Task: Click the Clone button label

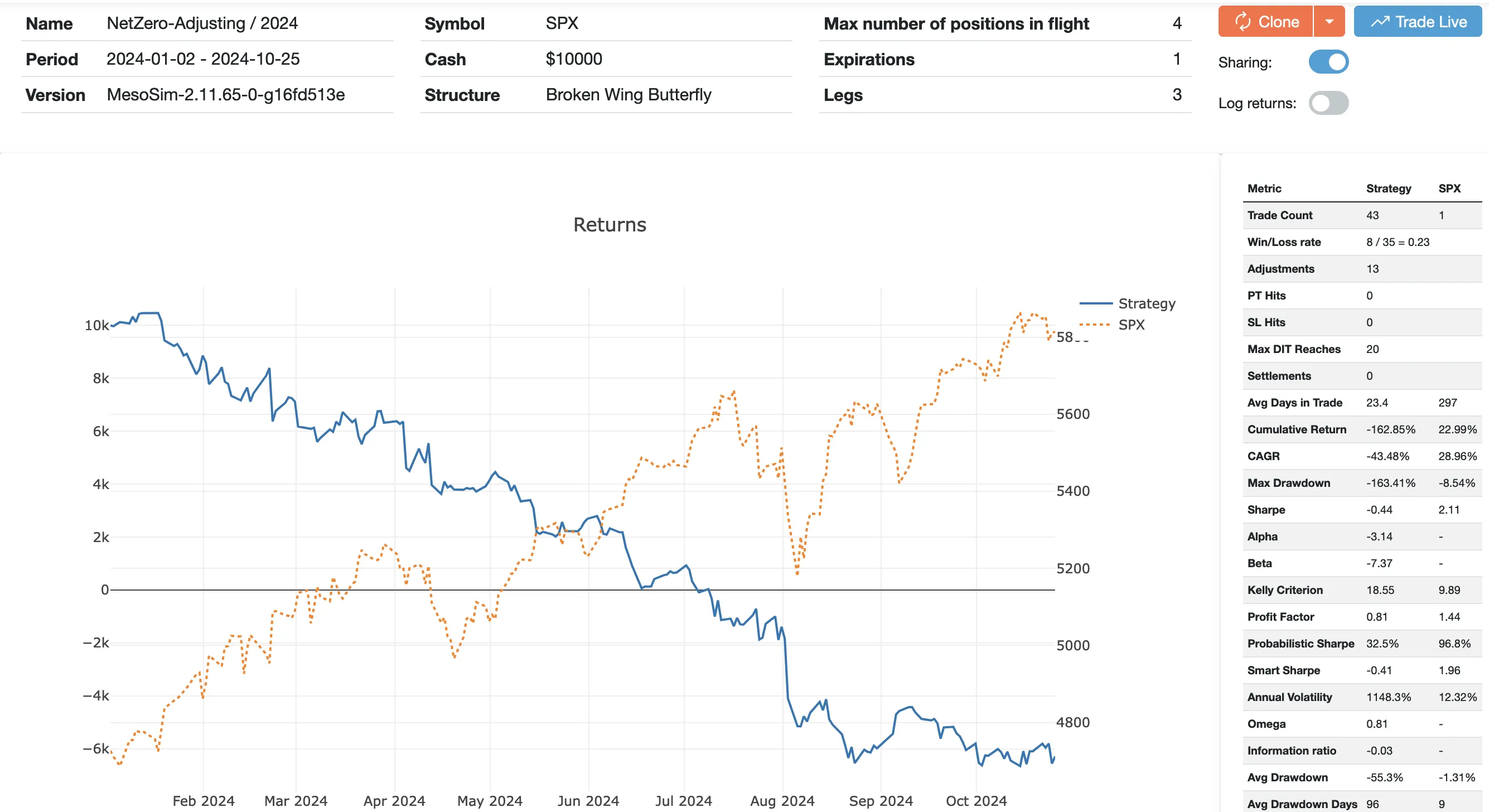Action: [x=1279, y=22]
